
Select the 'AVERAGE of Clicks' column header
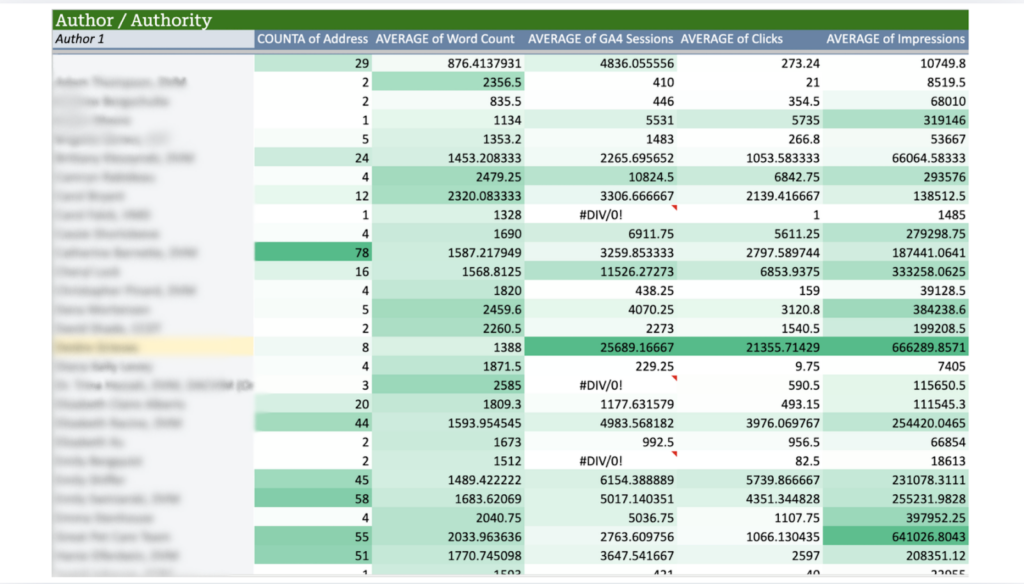(x=731, y=39)
